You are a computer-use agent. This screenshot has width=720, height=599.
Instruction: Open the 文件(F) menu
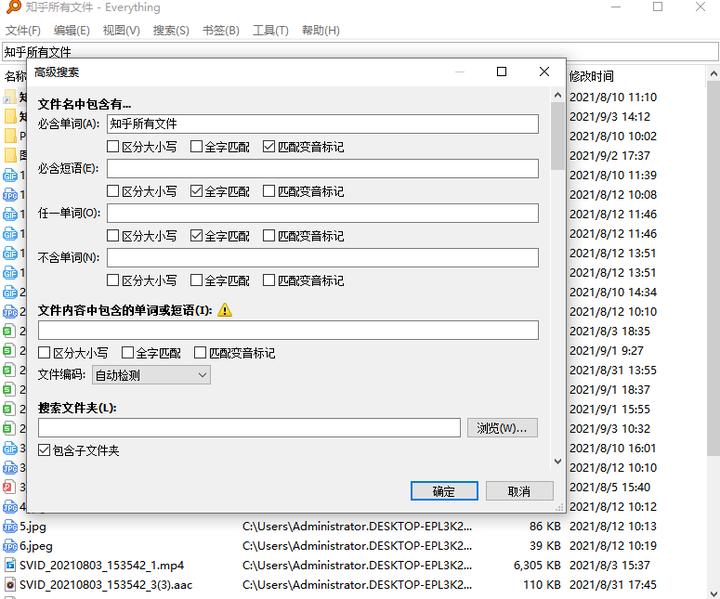tap(23, 31)
